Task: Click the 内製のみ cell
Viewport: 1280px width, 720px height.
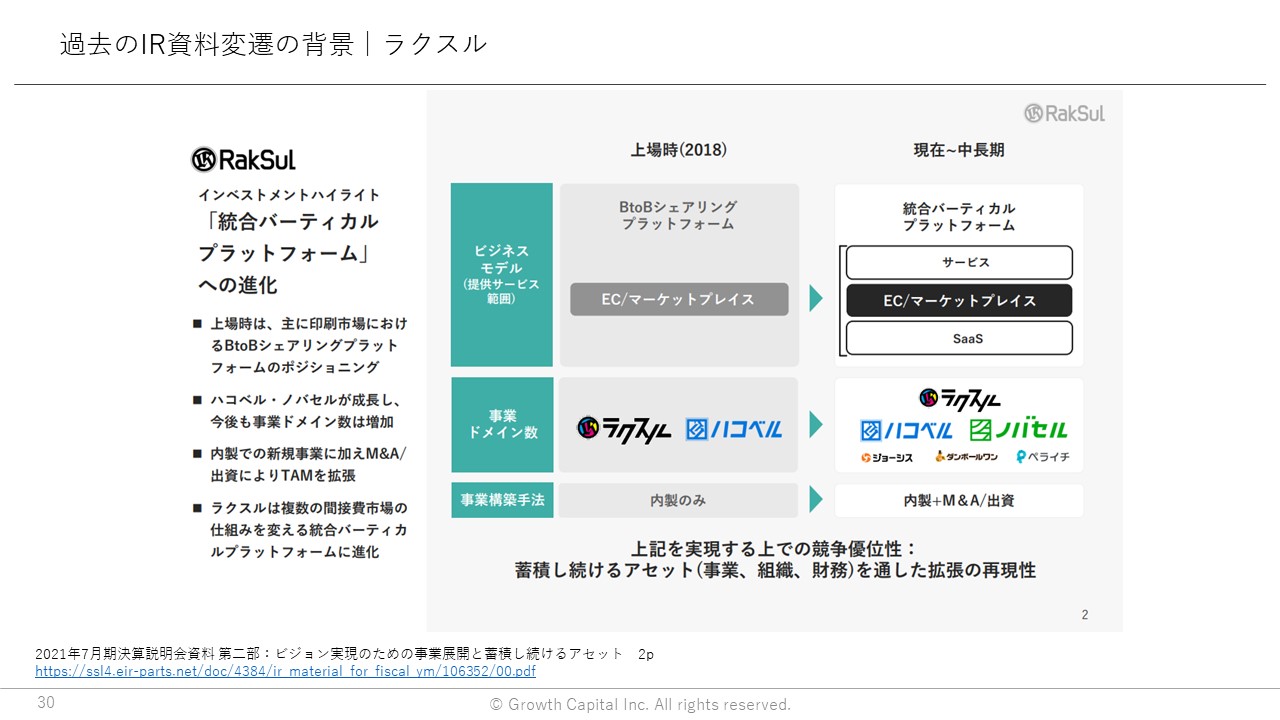Action: tap(679, 500)
